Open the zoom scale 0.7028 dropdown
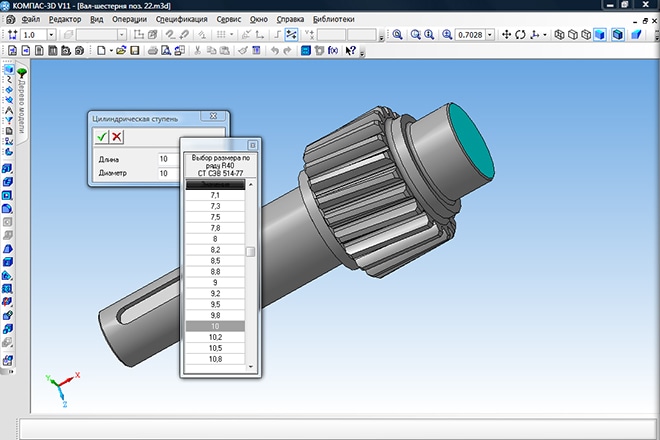The image size is (660, 440). (490, 35)
